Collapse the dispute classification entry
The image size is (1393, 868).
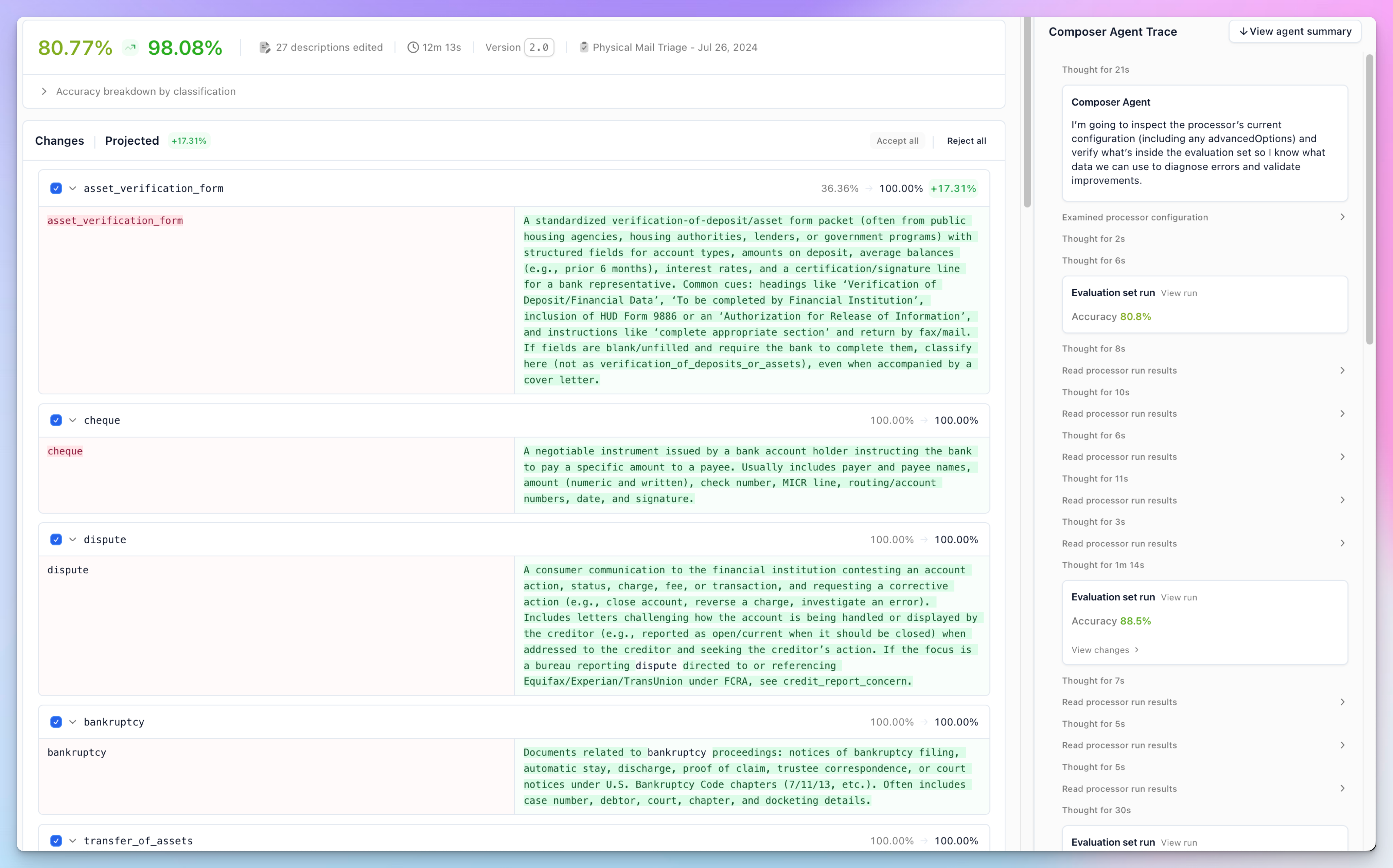click(x=72, y=539)
